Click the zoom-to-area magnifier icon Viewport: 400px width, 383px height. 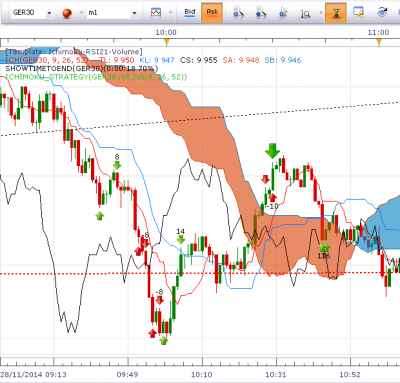tap(305, 13)
